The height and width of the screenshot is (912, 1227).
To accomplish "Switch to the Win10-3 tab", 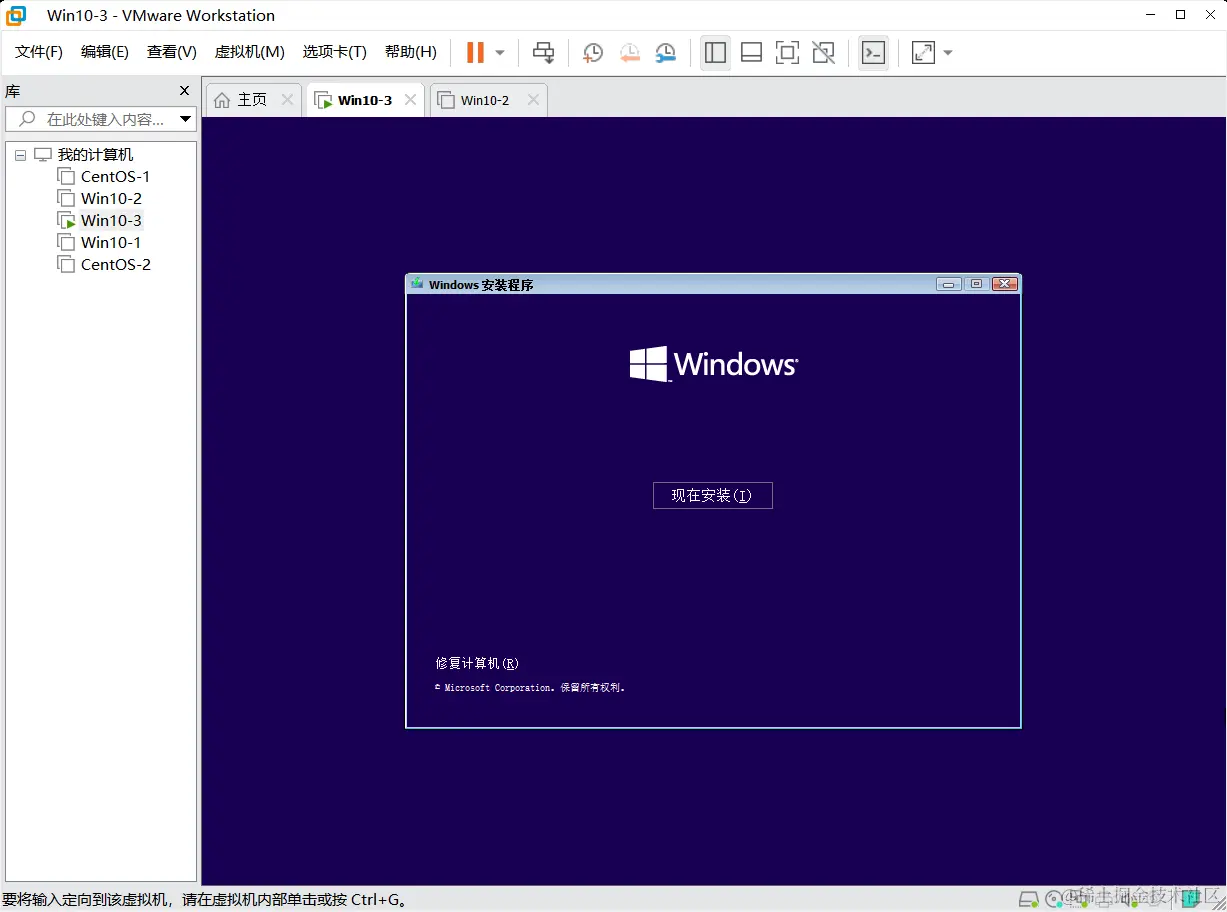I will [364, 100].
